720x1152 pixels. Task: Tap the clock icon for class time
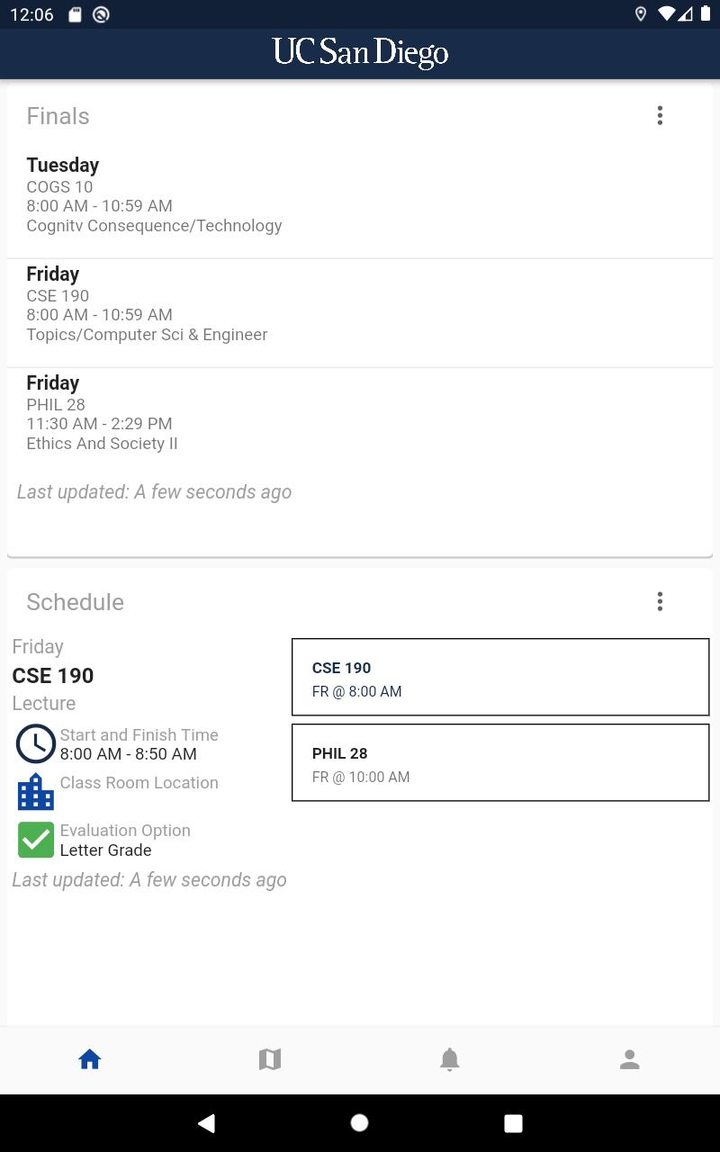(36, 744)
